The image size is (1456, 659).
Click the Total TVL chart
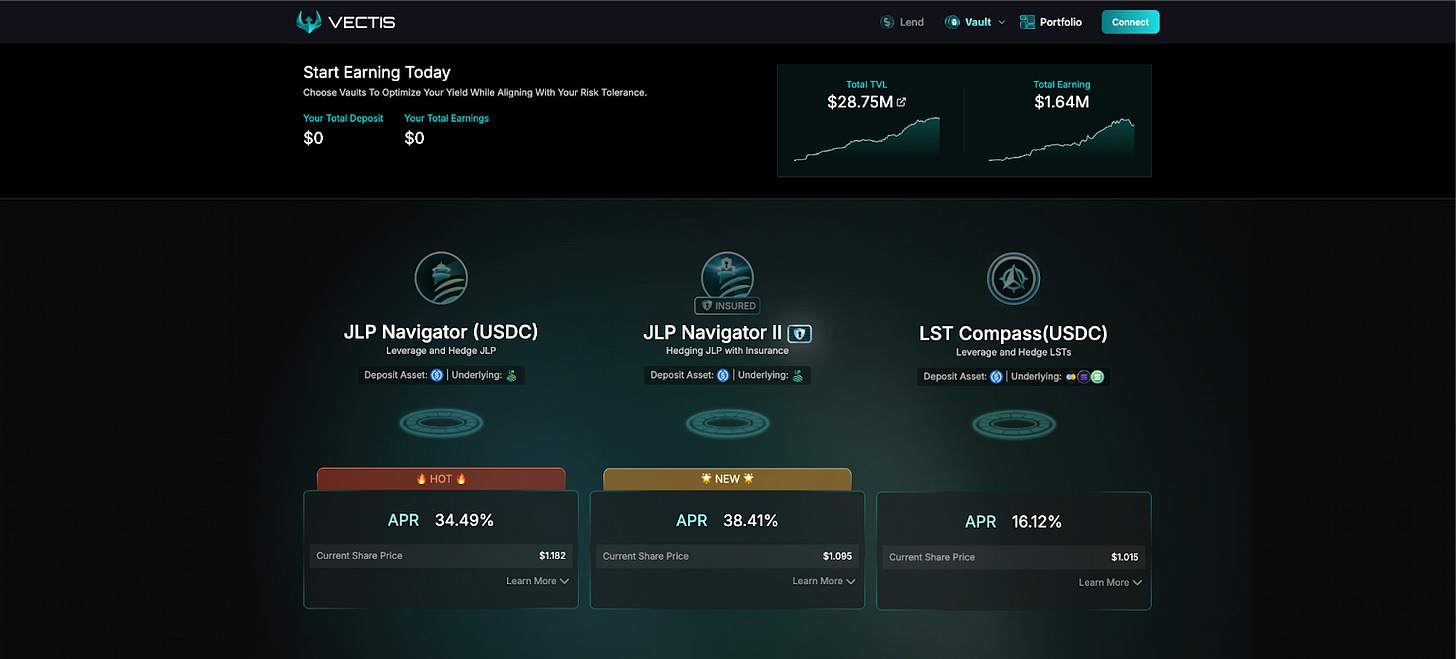coord(867,139)
